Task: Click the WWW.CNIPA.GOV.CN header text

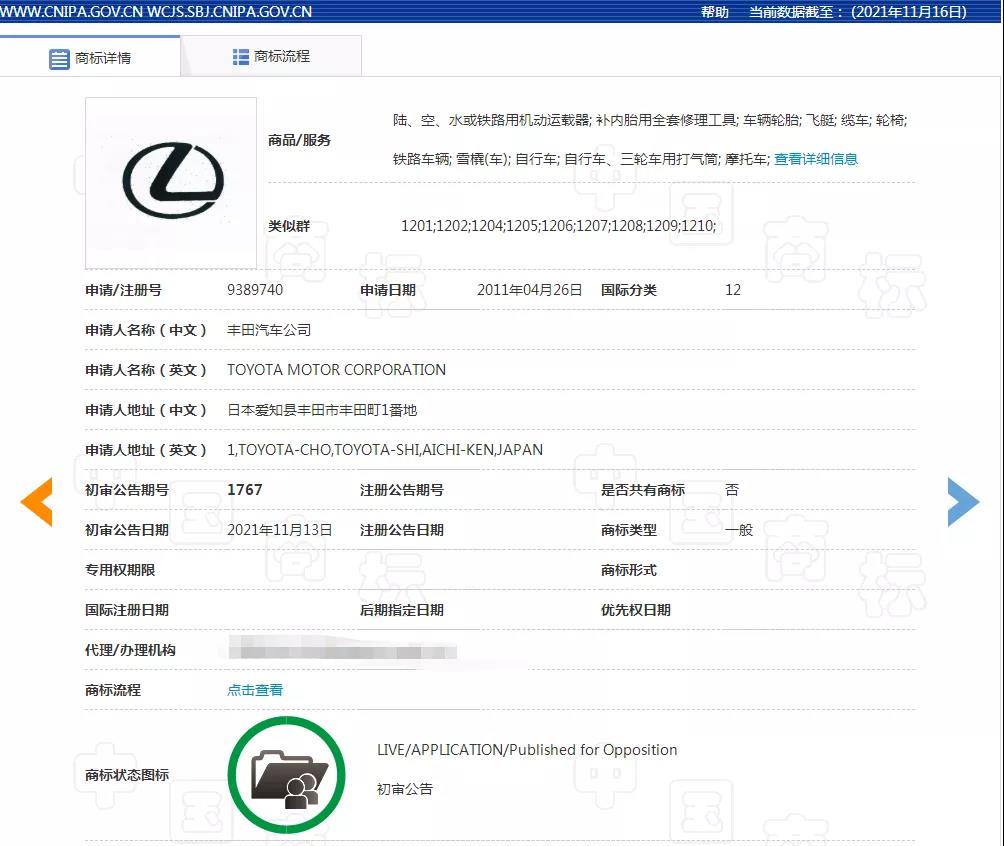Action: (x=72, y=12)
